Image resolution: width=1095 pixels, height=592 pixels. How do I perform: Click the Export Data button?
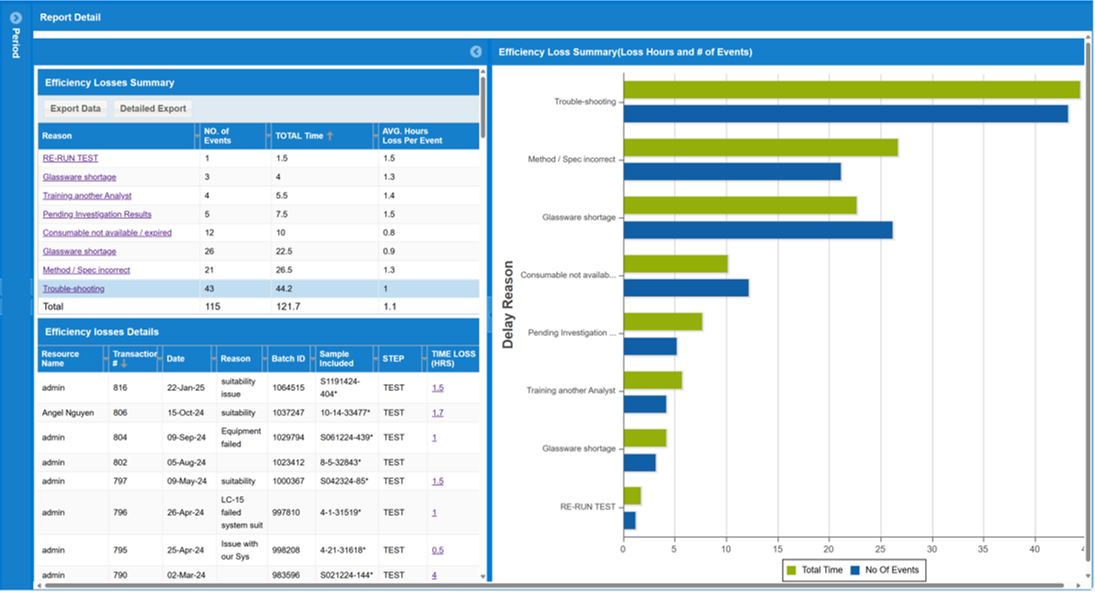(x=76, y=108)
